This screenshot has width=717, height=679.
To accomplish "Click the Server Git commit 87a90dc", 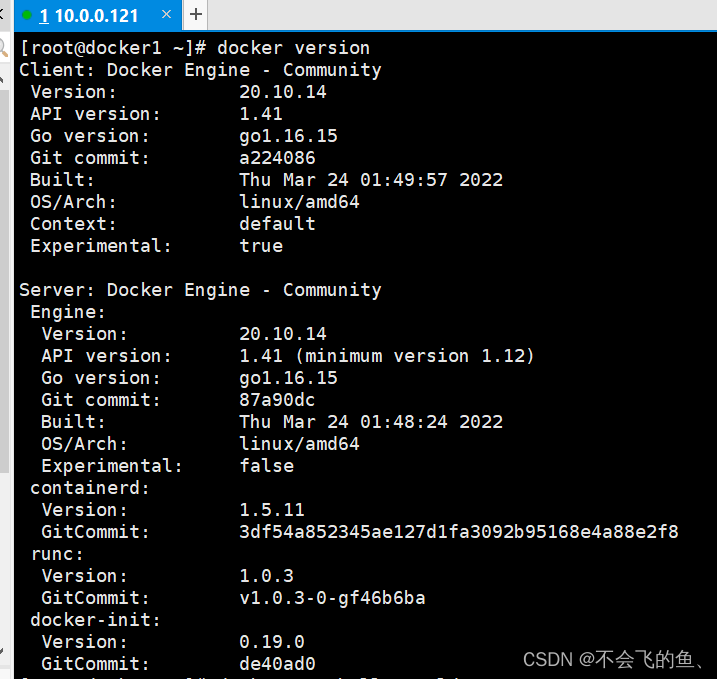I will 277,400.
